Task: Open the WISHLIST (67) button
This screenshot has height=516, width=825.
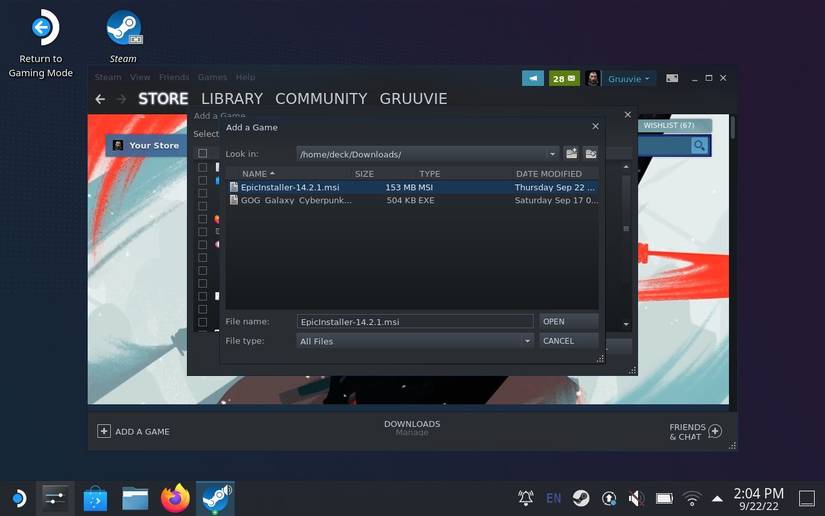Action: (x=675, y=125)
